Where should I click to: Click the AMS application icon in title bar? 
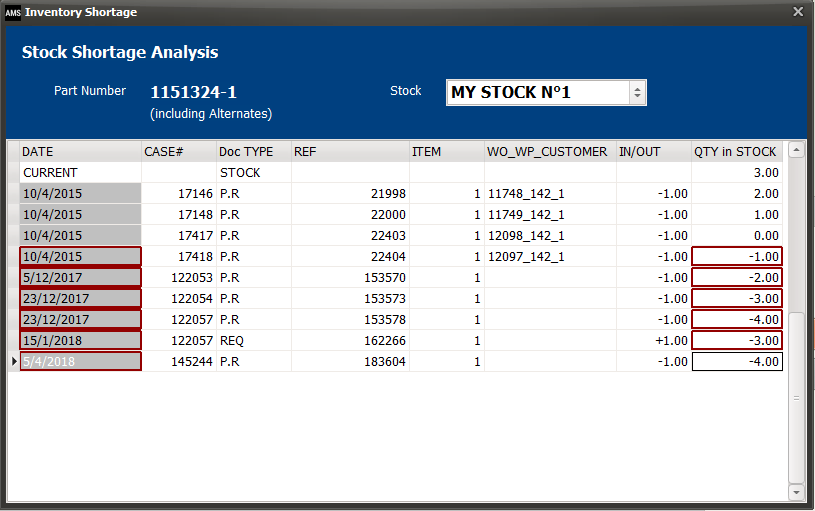click(12, 12)
